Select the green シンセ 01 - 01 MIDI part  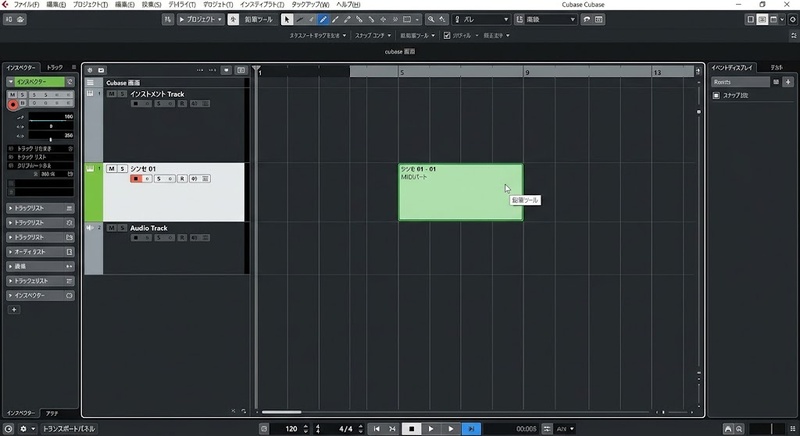[x=461, y=192]
